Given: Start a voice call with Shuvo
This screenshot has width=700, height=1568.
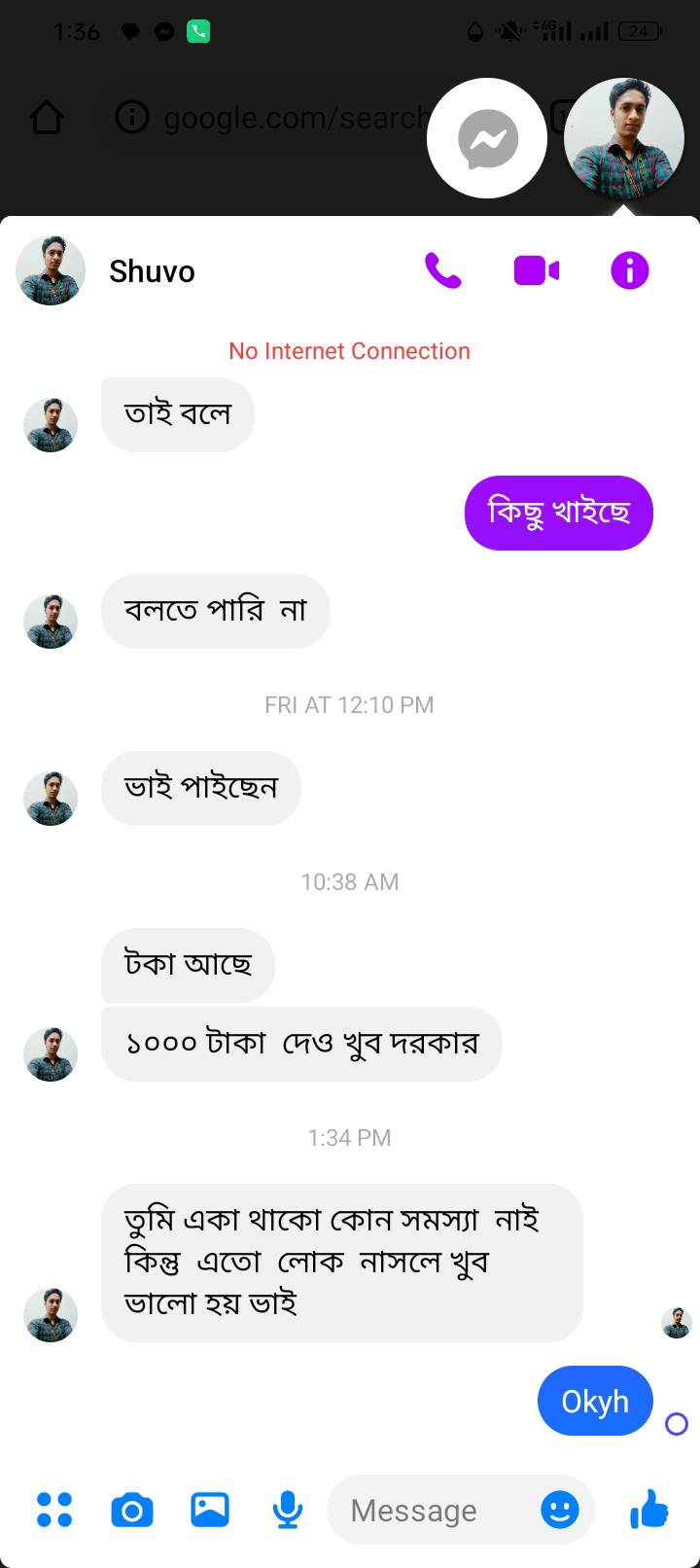Looking at the screenshot, I should point(442,270).
